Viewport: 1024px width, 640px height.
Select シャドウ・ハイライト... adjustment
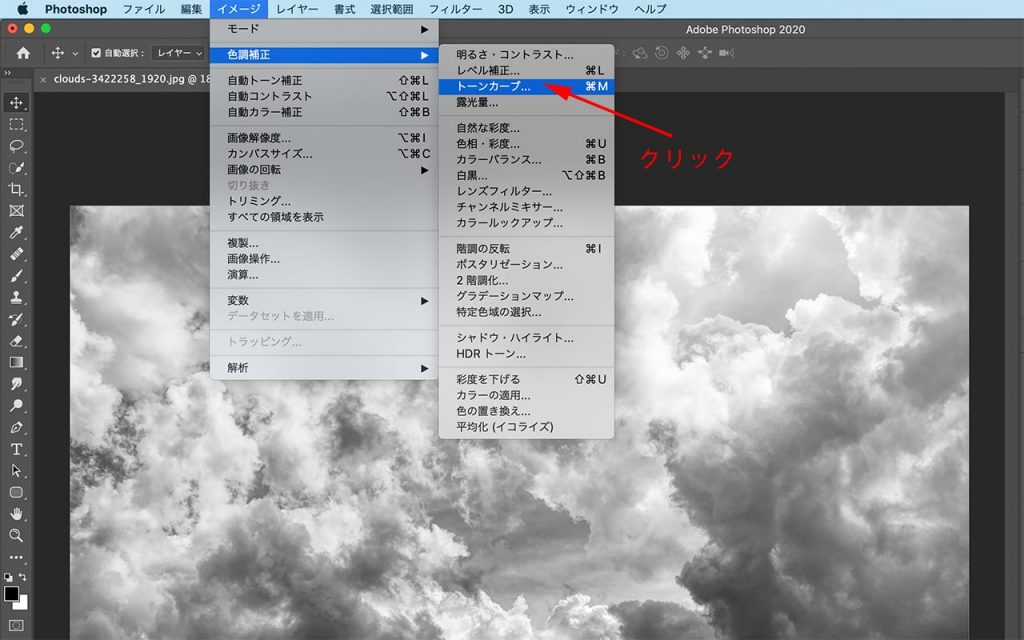point(526,338)
